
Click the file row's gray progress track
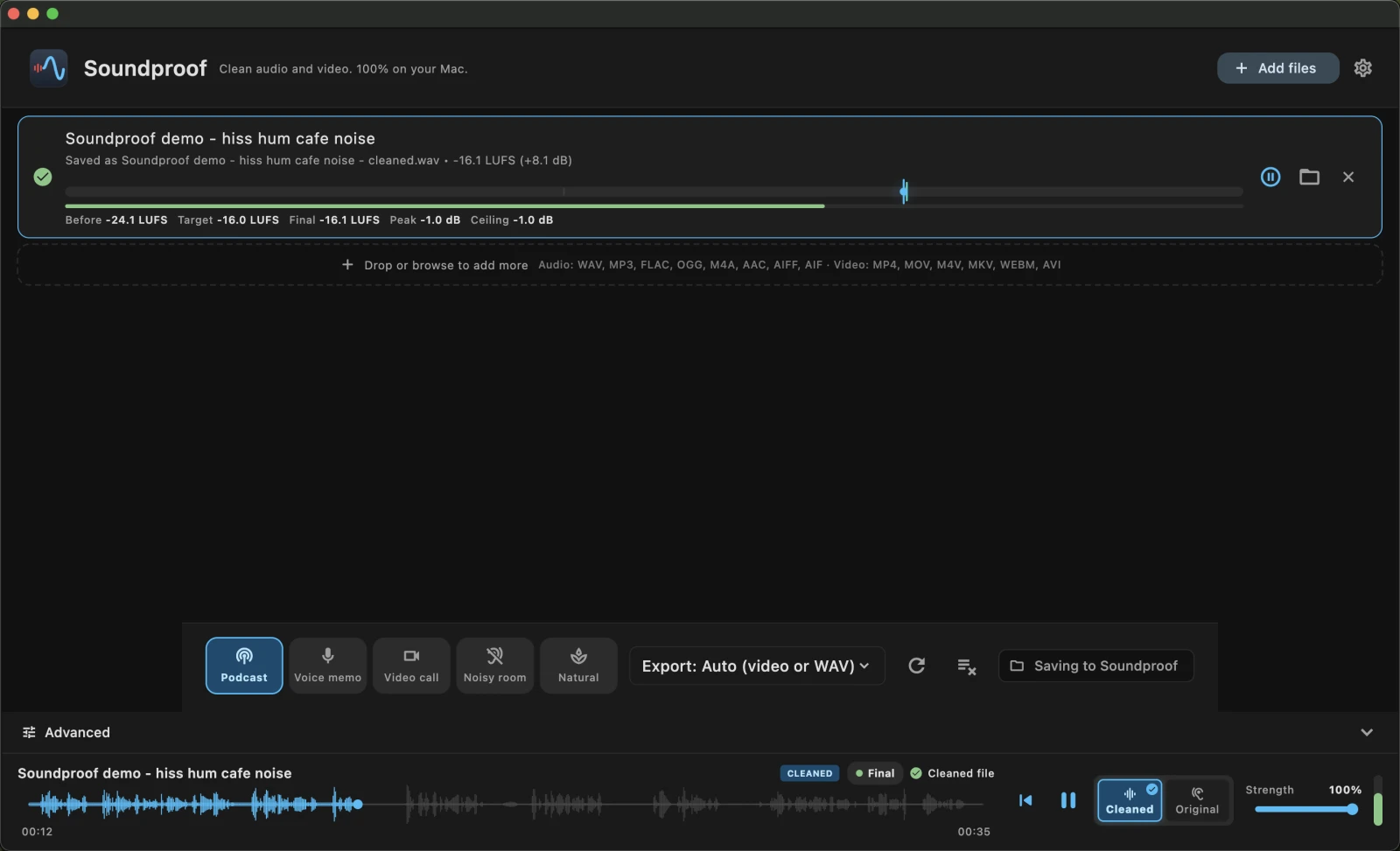[x=654, y=192]
